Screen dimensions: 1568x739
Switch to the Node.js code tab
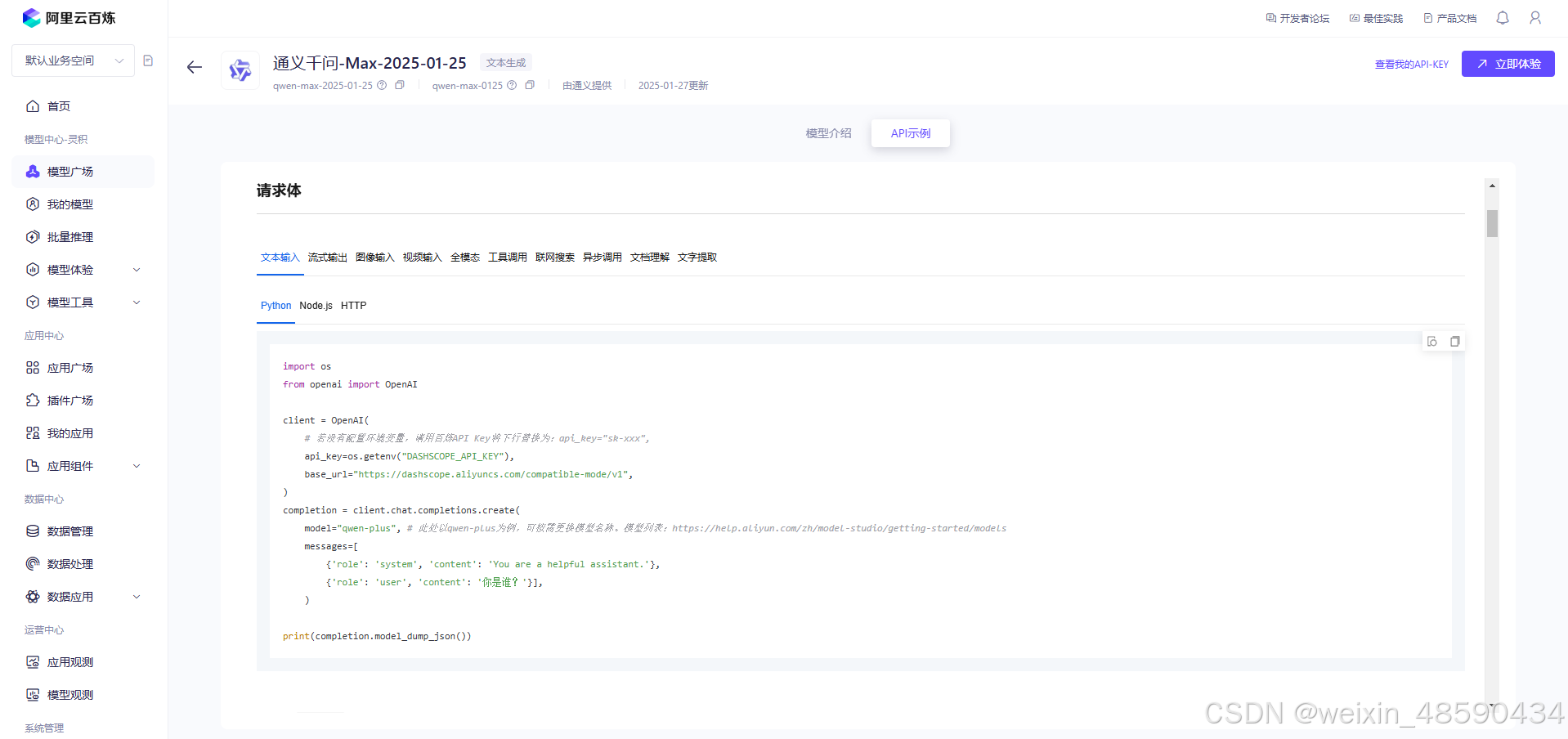[316, 306]
